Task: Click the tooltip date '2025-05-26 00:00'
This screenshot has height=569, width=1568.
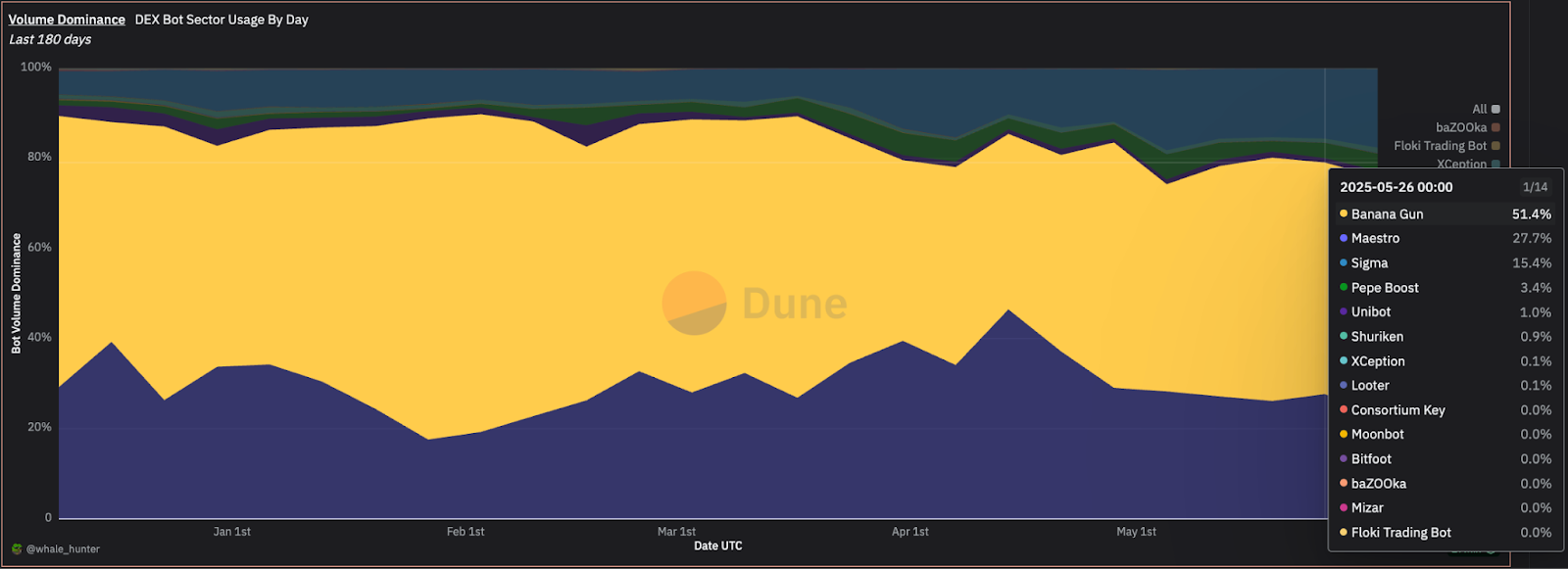Action: [x=1396, y=187]
